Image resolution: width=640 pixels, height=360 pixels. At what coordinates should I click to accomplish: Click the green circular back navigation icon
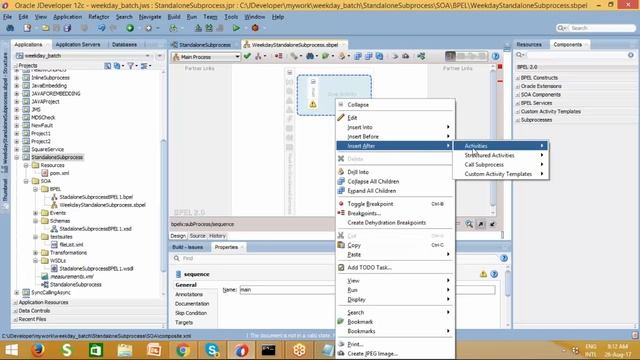tap(130, 28)
